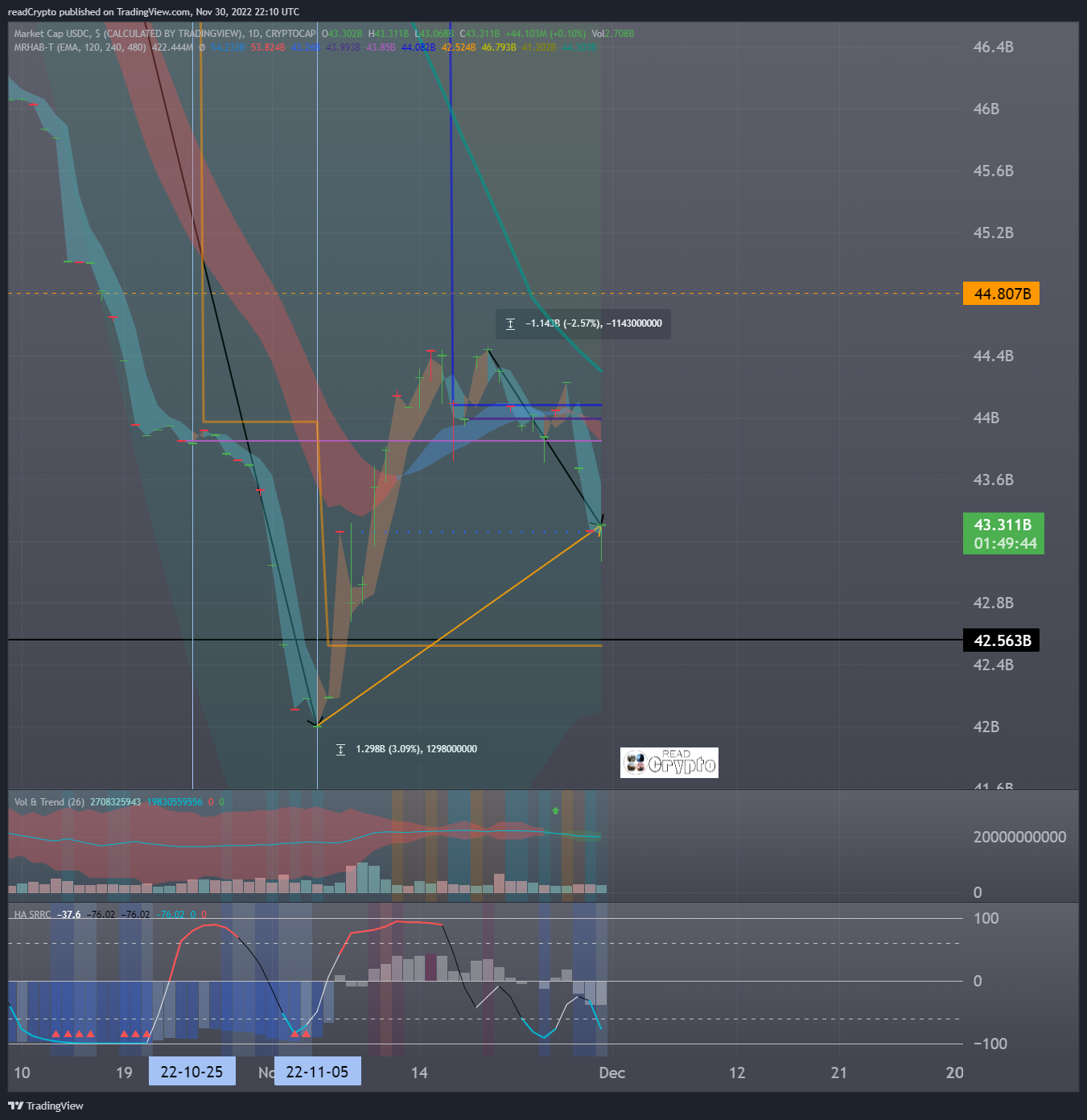Select the 44.807B orange price label
The height and width of the screenshot is (1120, 1087).
(x=1002, y=294)
